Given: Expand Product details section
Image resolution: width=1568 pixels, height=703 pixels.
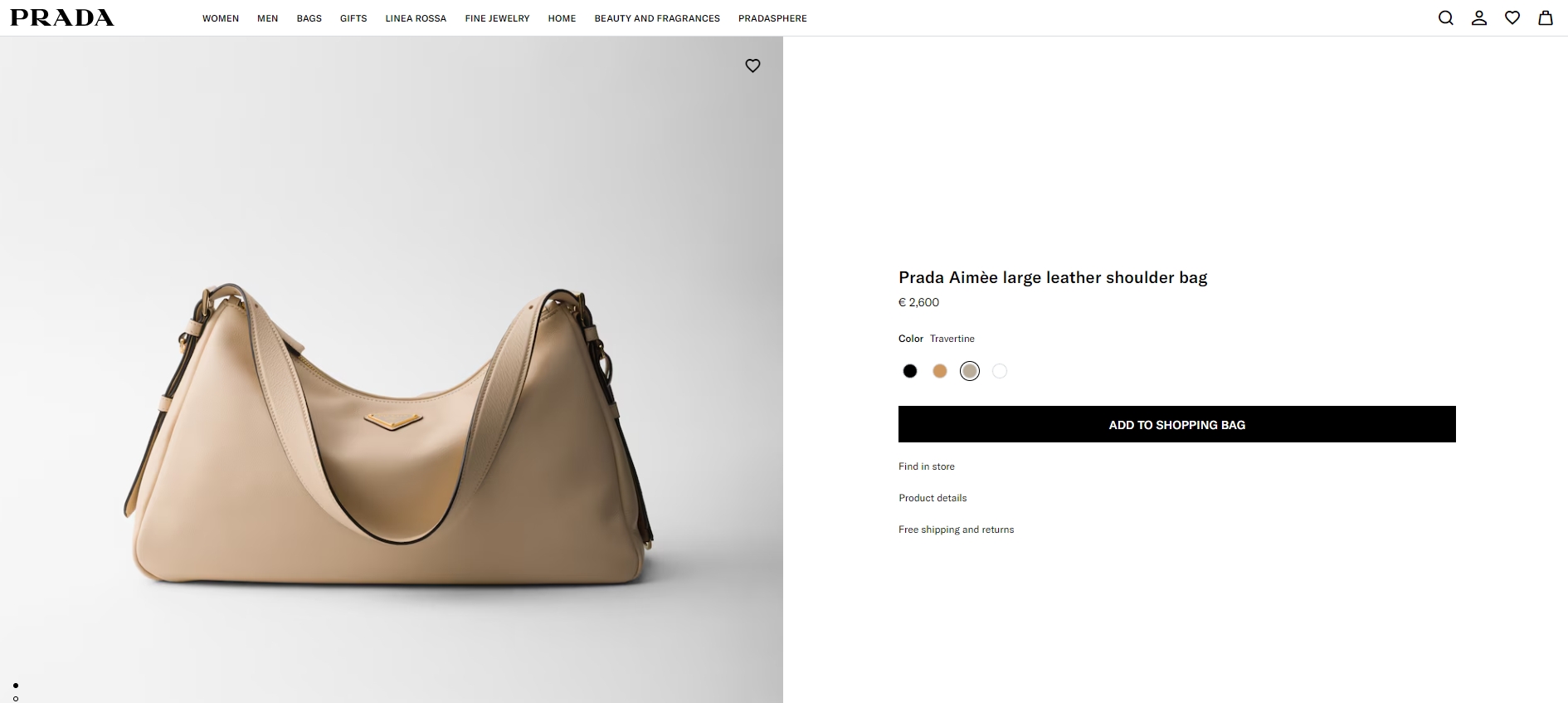Looking at the screenshot, I should [933, 498].
